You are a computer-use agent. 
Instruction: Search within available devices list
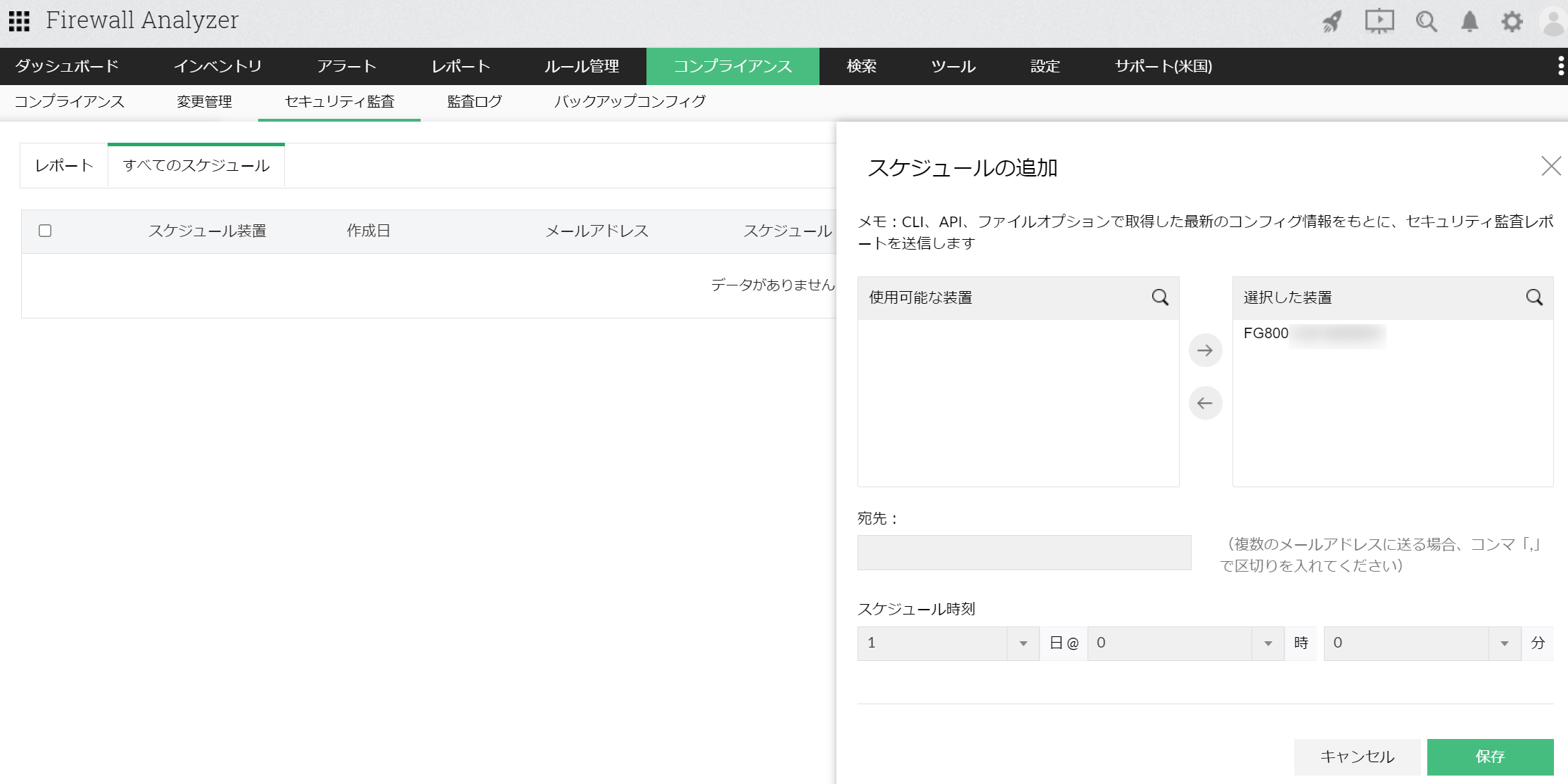coord(1160,297)
